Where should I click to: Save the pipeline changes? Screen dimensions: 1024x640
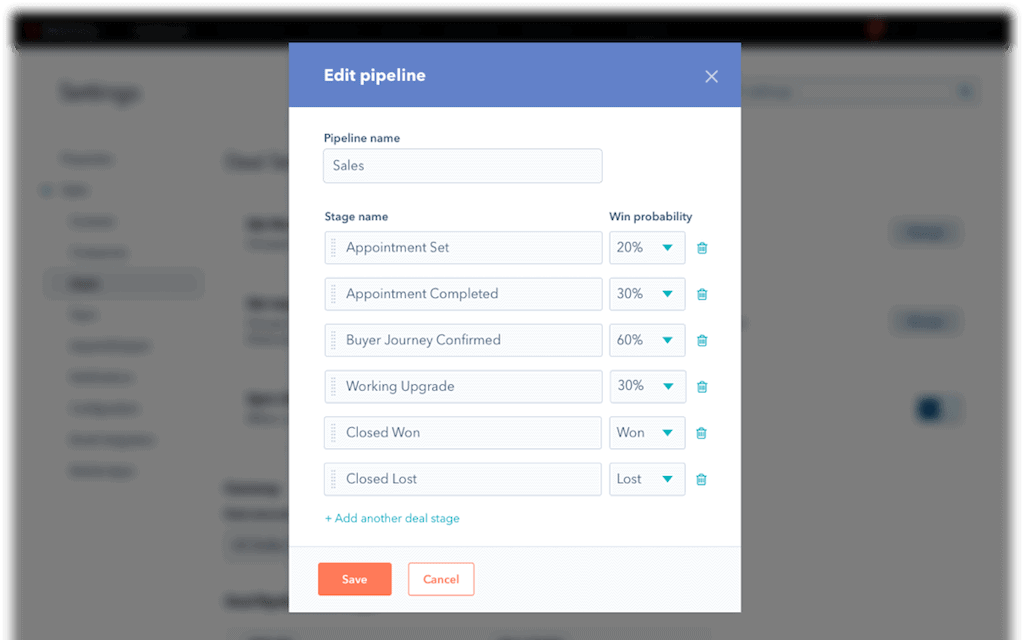354,579
